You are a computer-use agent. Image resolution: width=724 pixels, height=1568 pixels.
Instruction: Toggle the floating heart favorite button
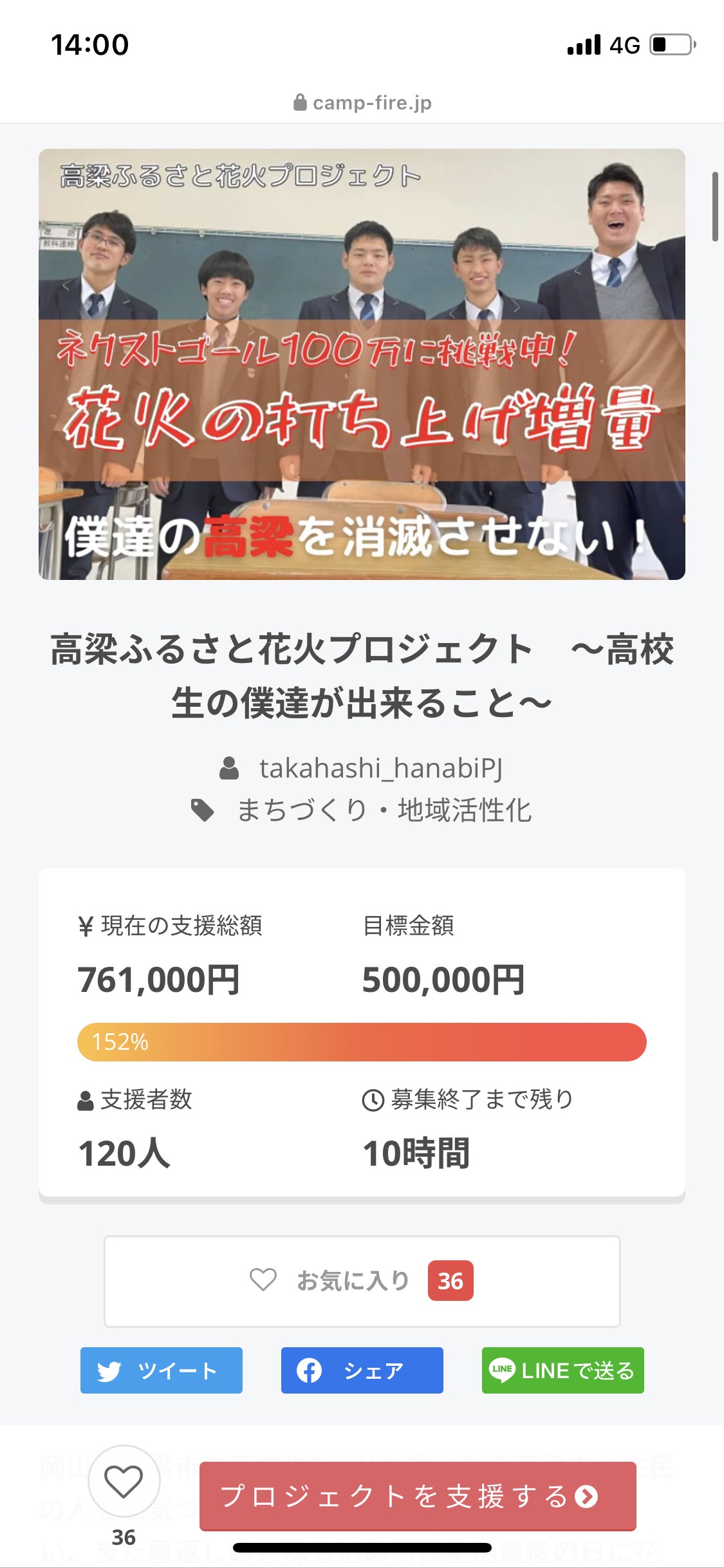(124, 1480)
